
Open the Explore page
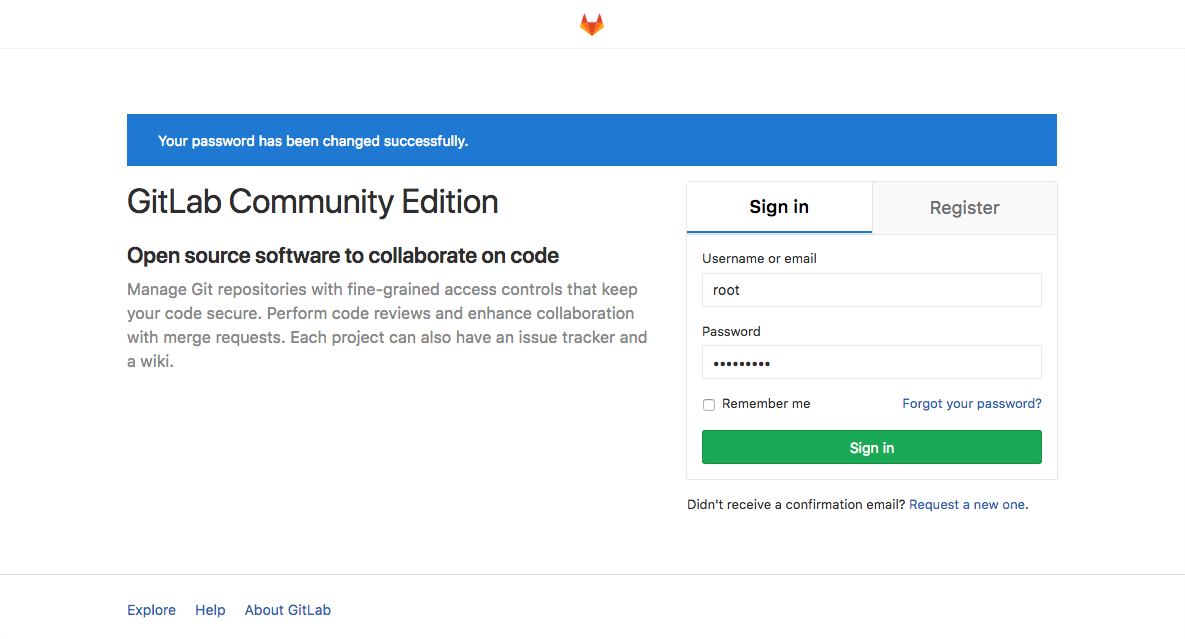(x=151, y=609)
